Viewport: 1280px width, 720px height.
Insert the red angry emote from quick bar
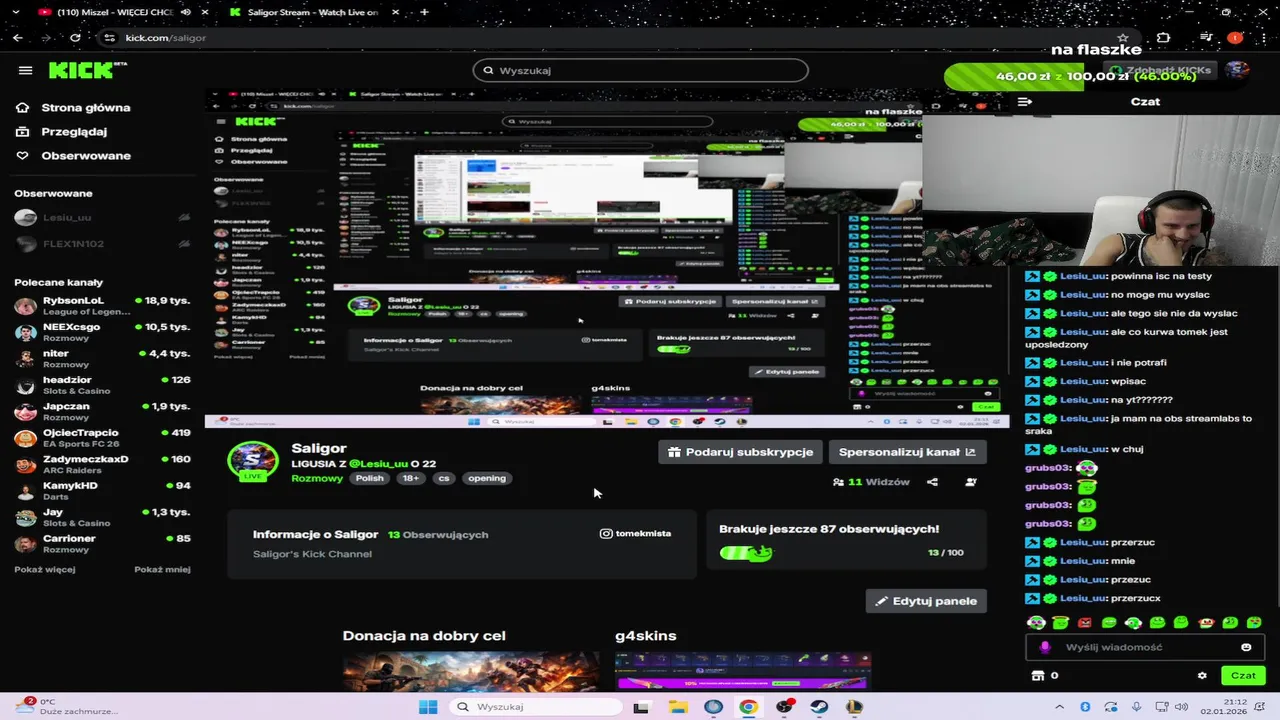click(1084, 622)
